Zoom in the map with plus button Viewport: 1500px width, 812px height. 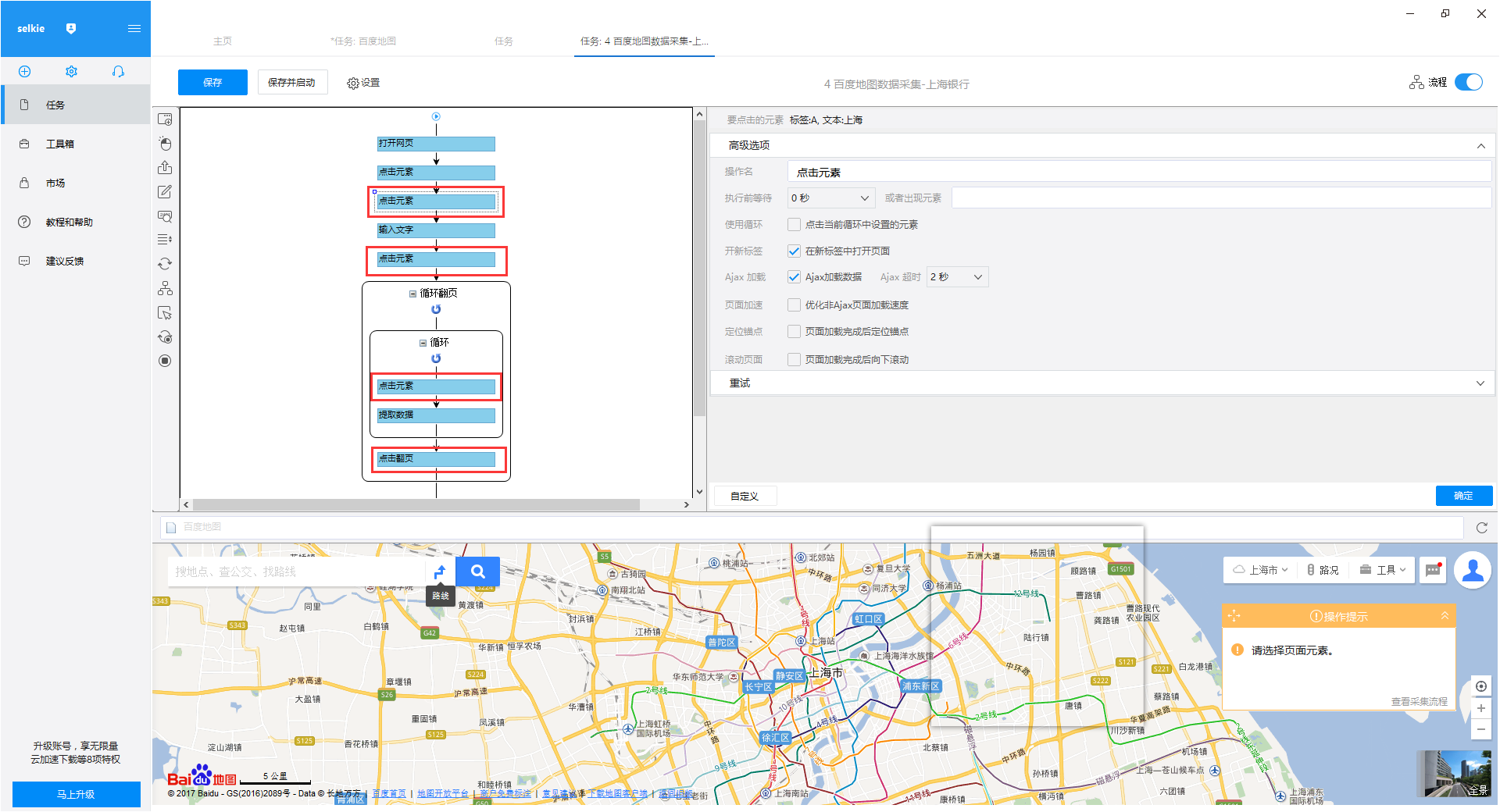pos(1480,708)
